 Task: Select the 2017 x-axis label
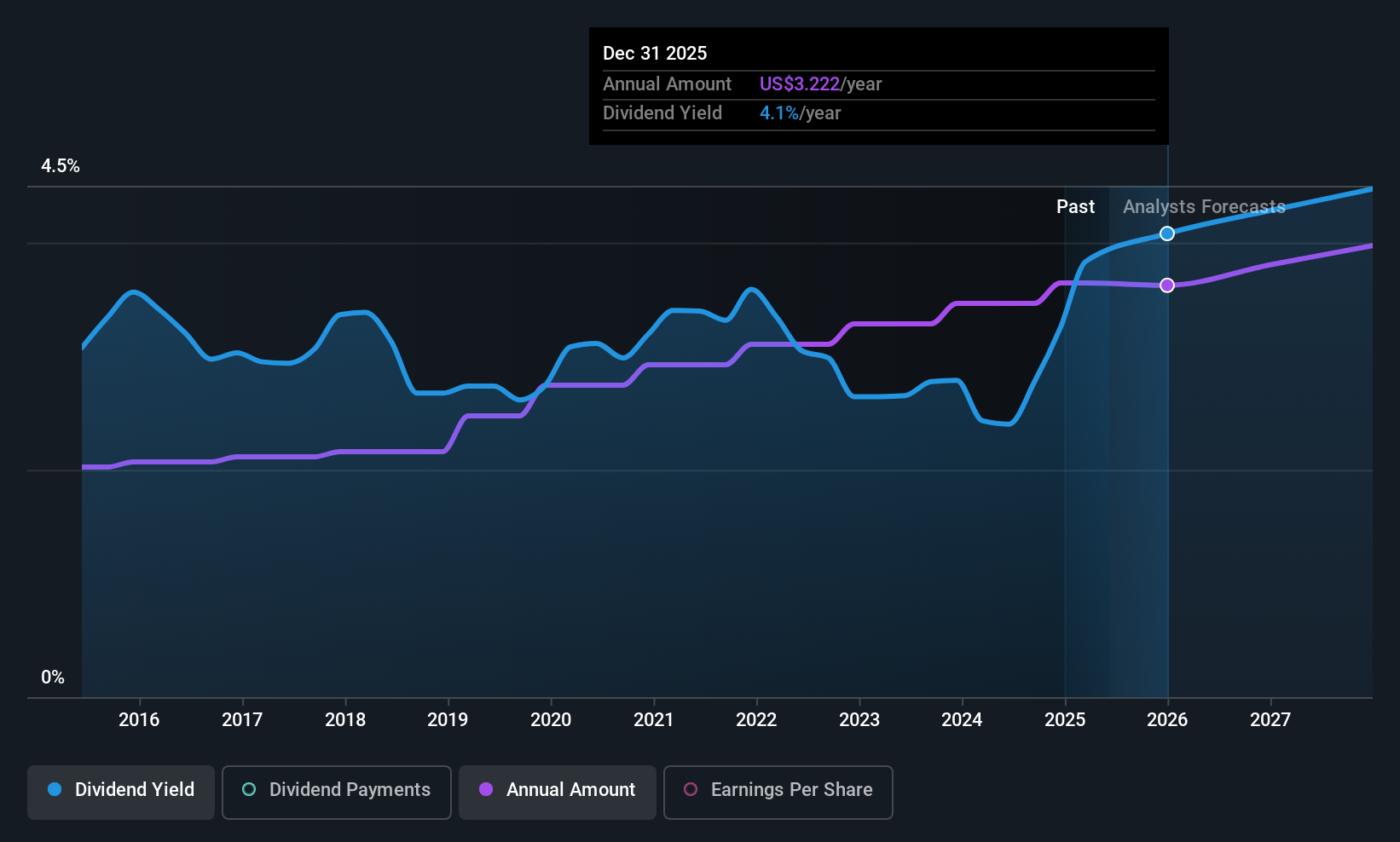[242, 720]
